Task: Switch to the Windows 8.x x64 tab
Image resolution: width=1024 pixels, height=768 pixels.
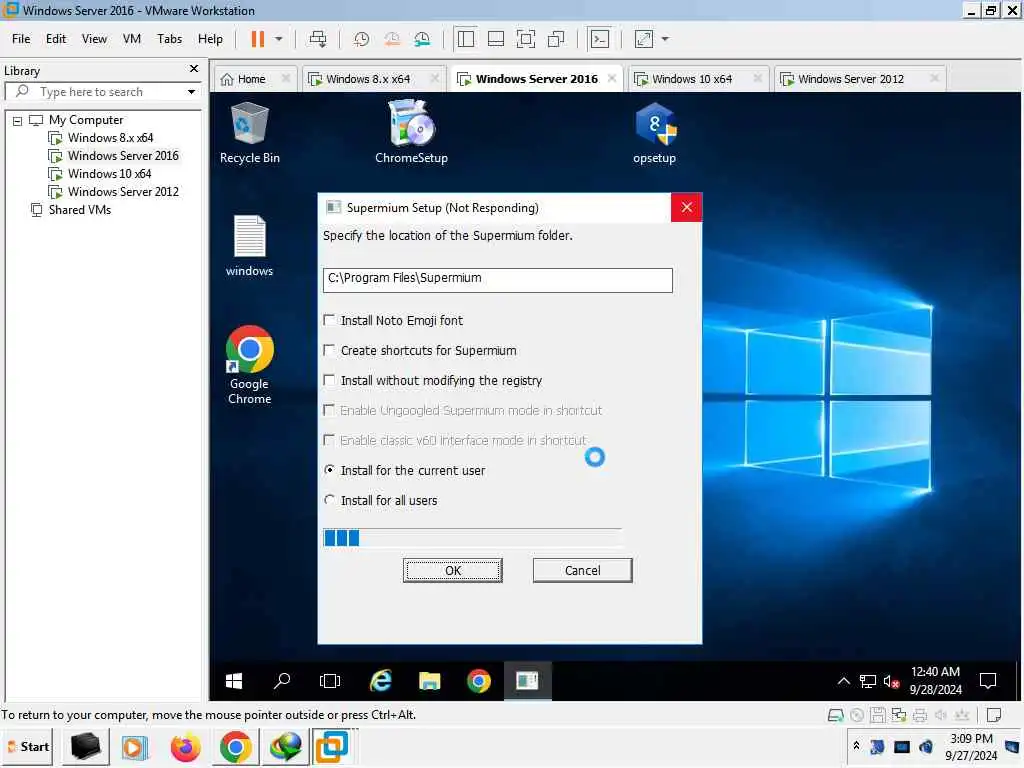Action: (x=368, y=79)
